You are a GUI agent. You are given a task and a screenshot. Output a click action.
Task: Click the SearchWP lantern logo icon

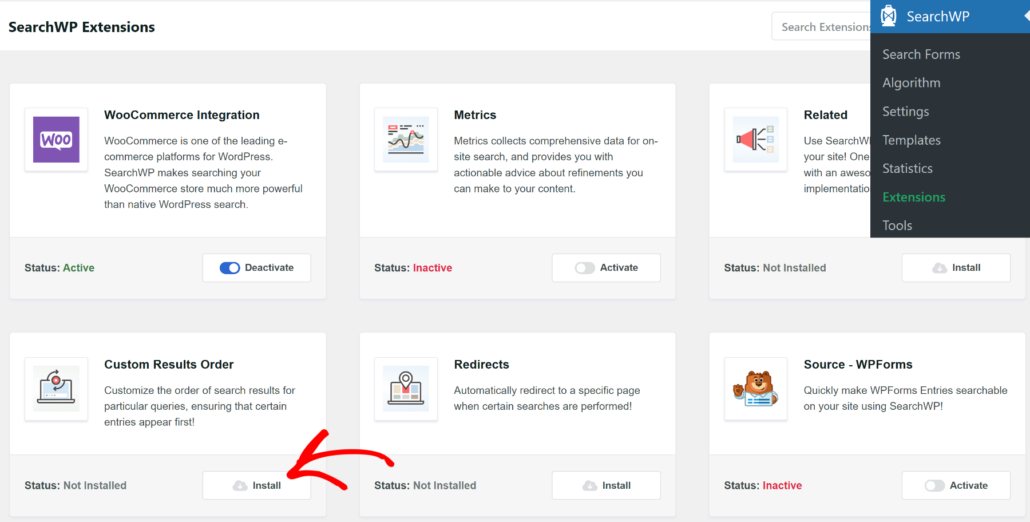point(889,16)
